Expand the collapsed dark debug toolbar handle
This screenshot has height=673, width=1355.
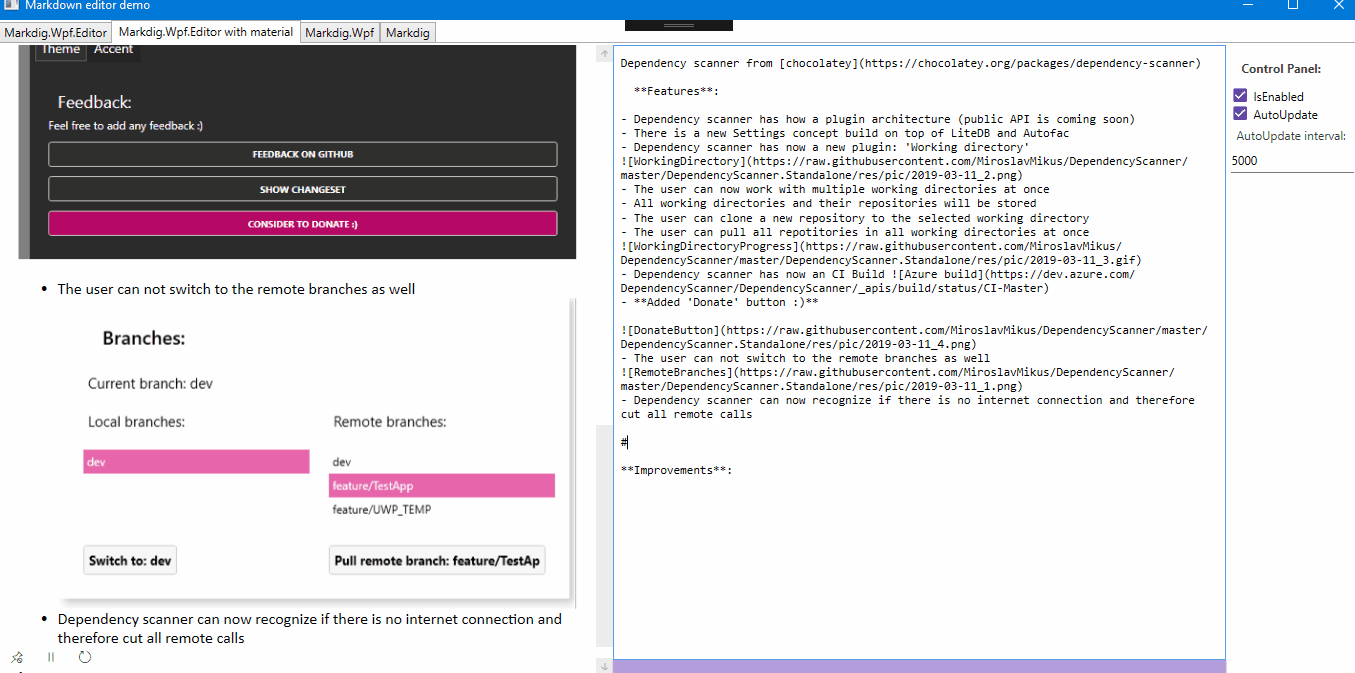tap(678, 24)
